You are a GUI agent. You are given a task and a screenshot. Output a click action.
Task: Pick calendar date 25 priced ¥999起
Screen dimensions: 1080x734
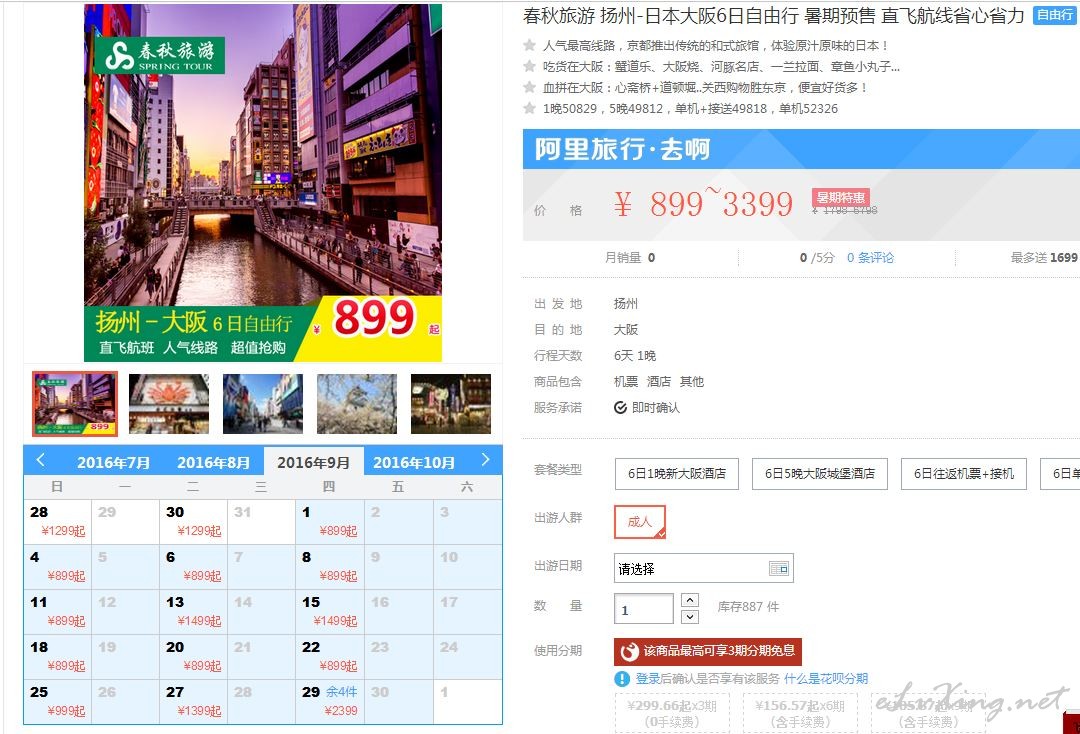point(58,702)
